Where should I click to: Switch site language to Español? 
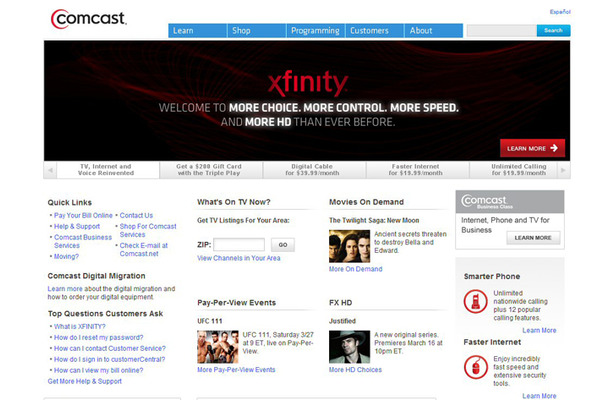[x=560, y=12]
